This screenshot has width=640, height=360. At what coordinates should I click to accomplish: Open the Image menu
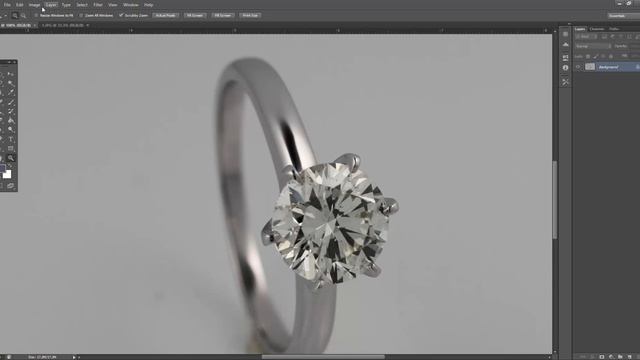(x=34, y=5)
